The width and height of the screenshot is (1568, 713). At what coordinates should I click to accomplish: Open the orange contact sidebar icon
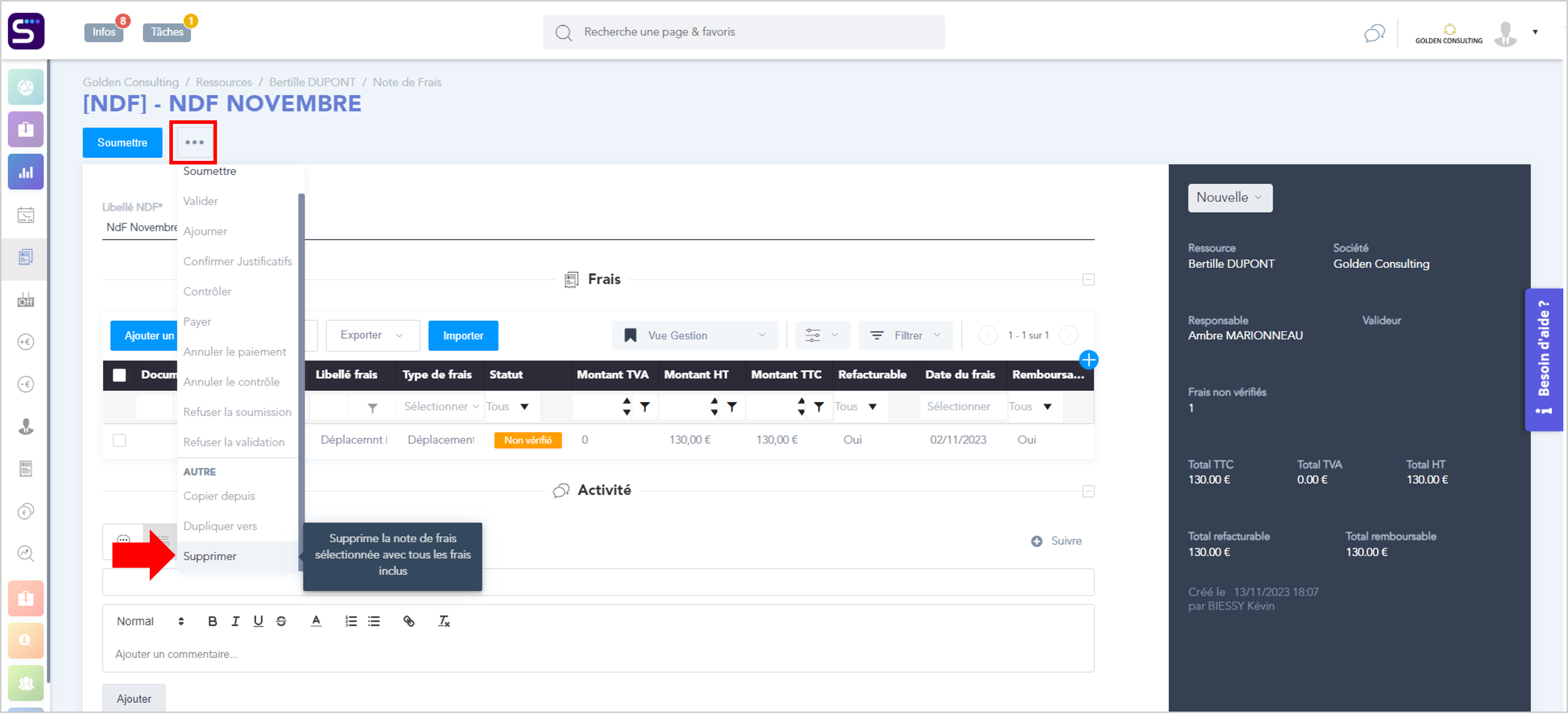pyautogui.click(x=26, y=640)
